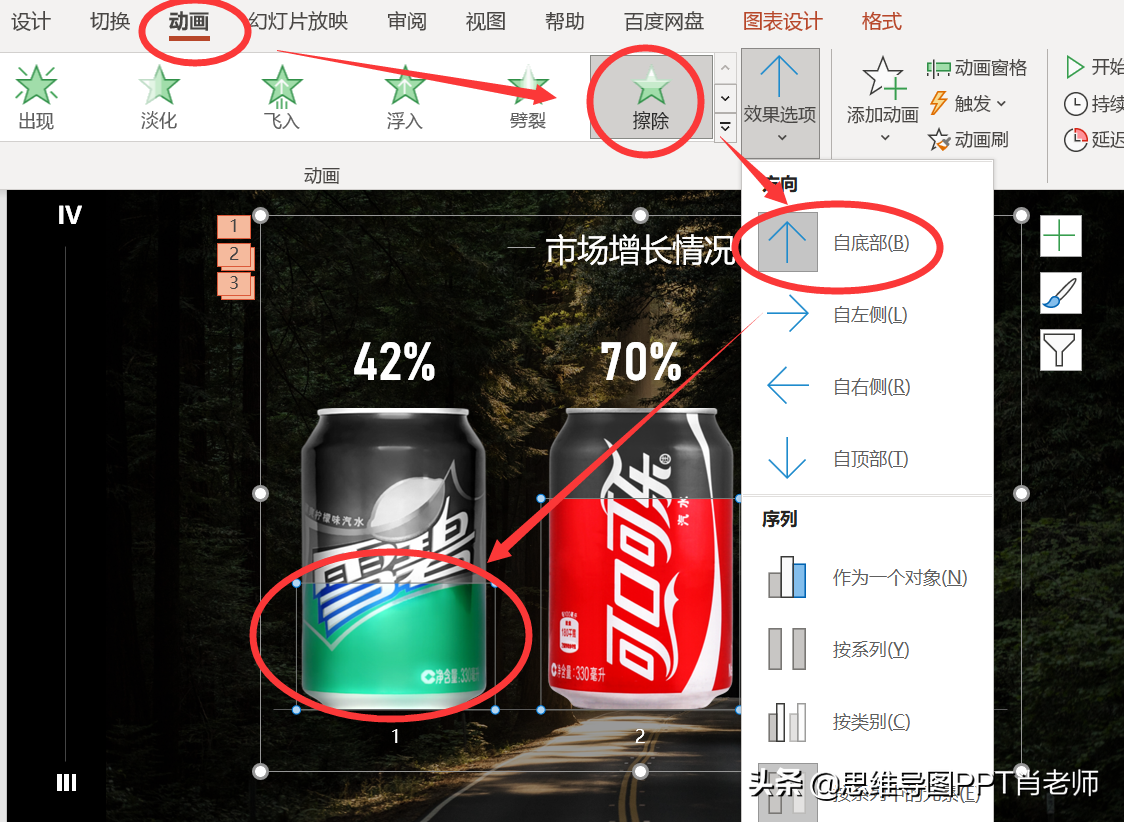The image size is (1124, 822).
Task: Click the animation gallery down scroll arrow
Action: (x=725, y=97)
